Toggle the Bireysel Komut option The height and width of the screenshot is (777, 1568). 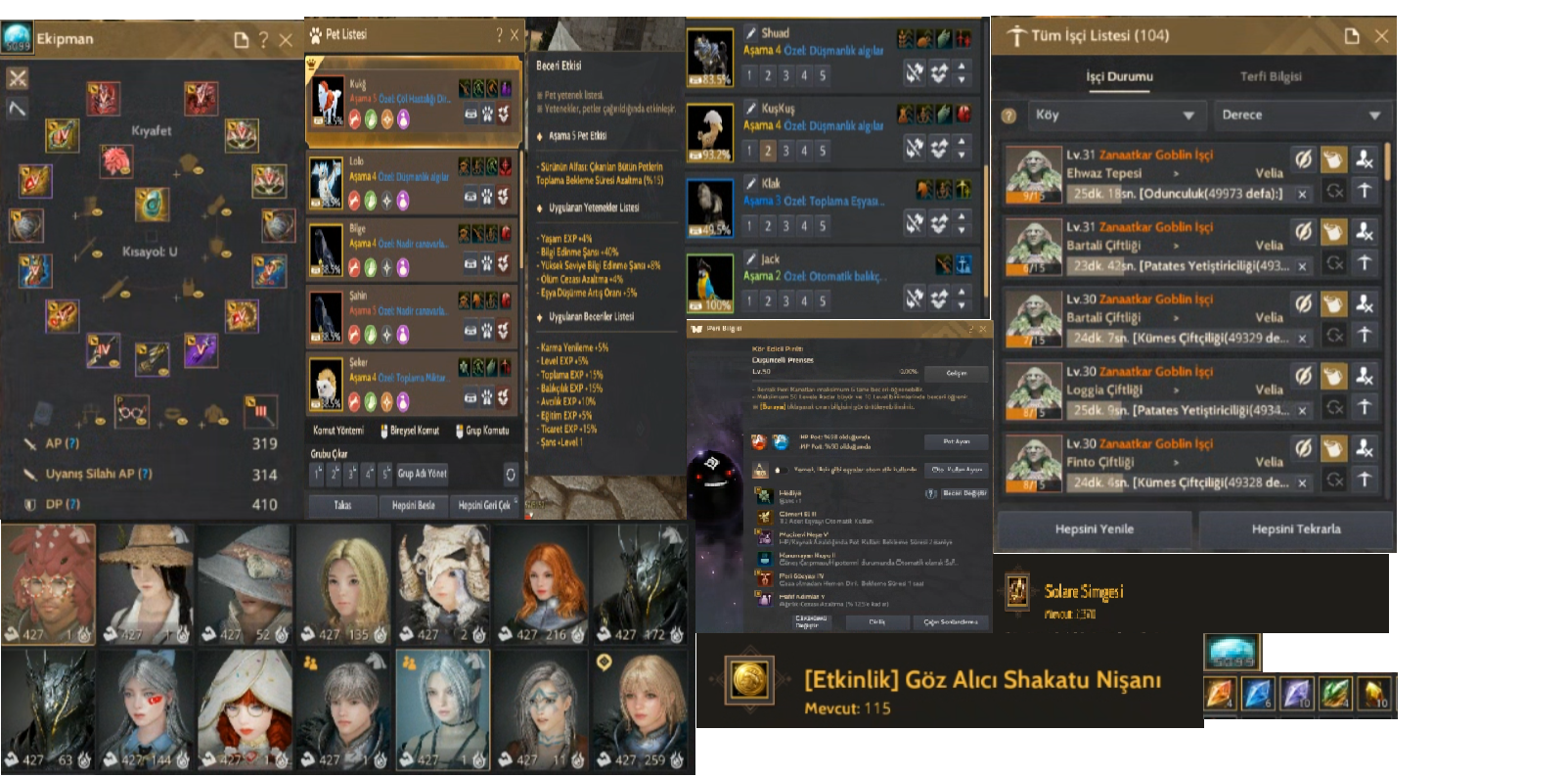tap(410, 431)
